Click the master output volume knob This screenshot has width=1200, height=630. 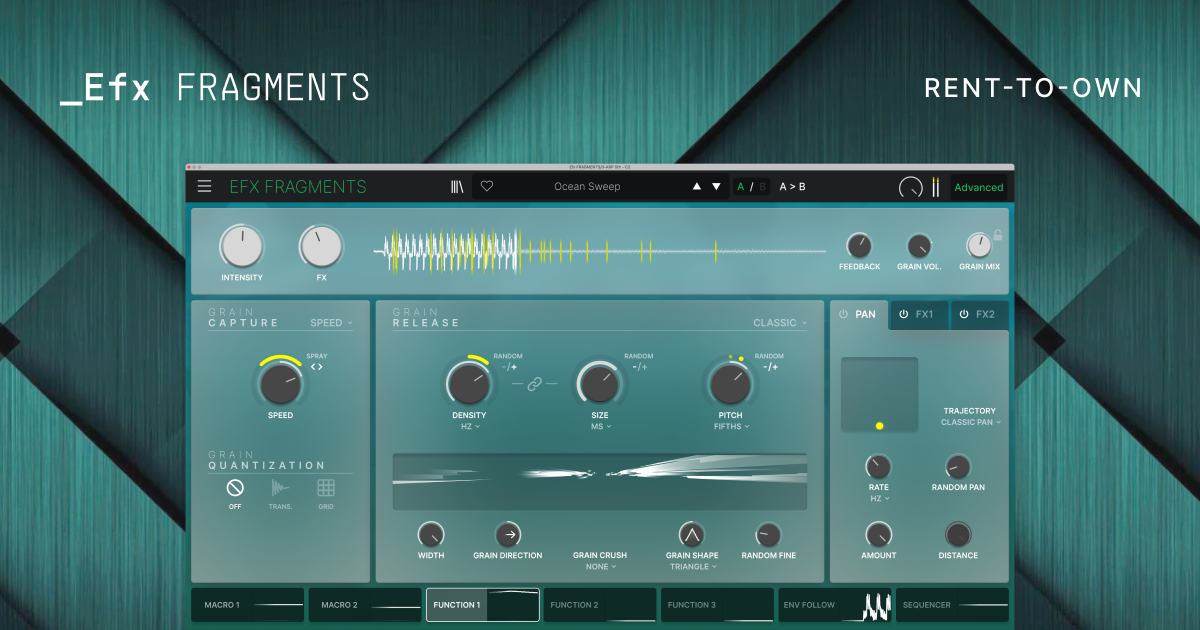coord(911,187)
